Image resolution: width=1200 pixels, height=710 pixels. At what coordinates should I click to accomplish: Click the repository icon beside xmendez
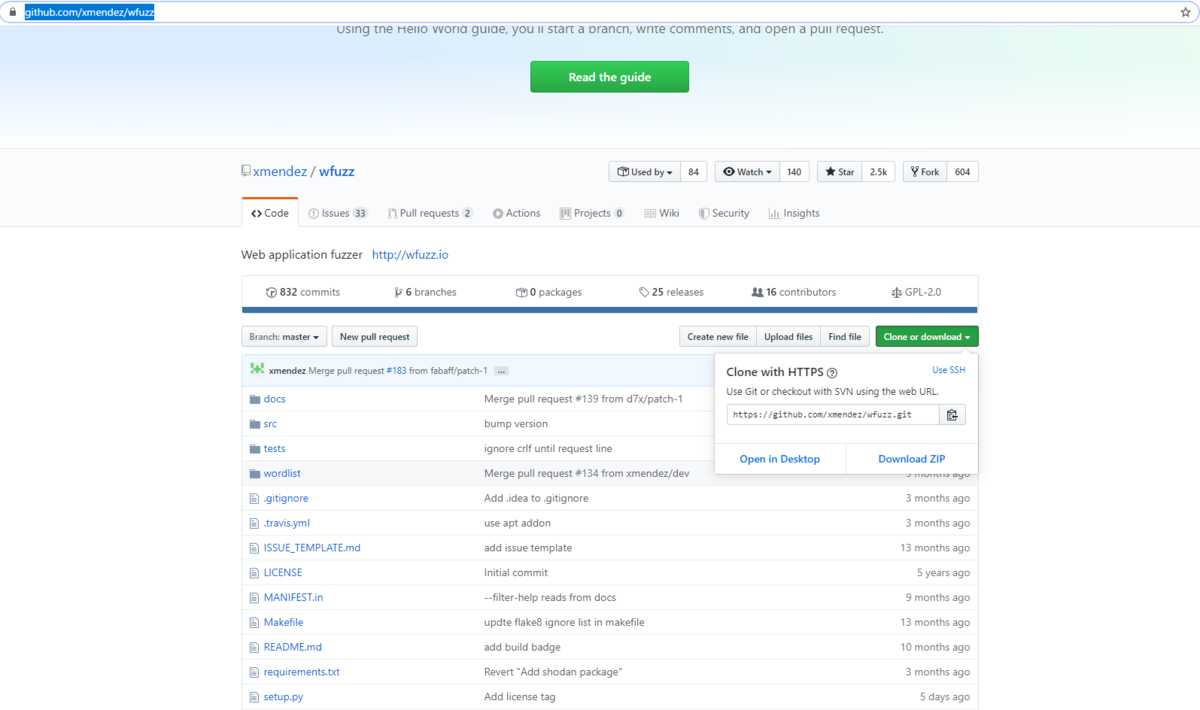coord(246,171)
